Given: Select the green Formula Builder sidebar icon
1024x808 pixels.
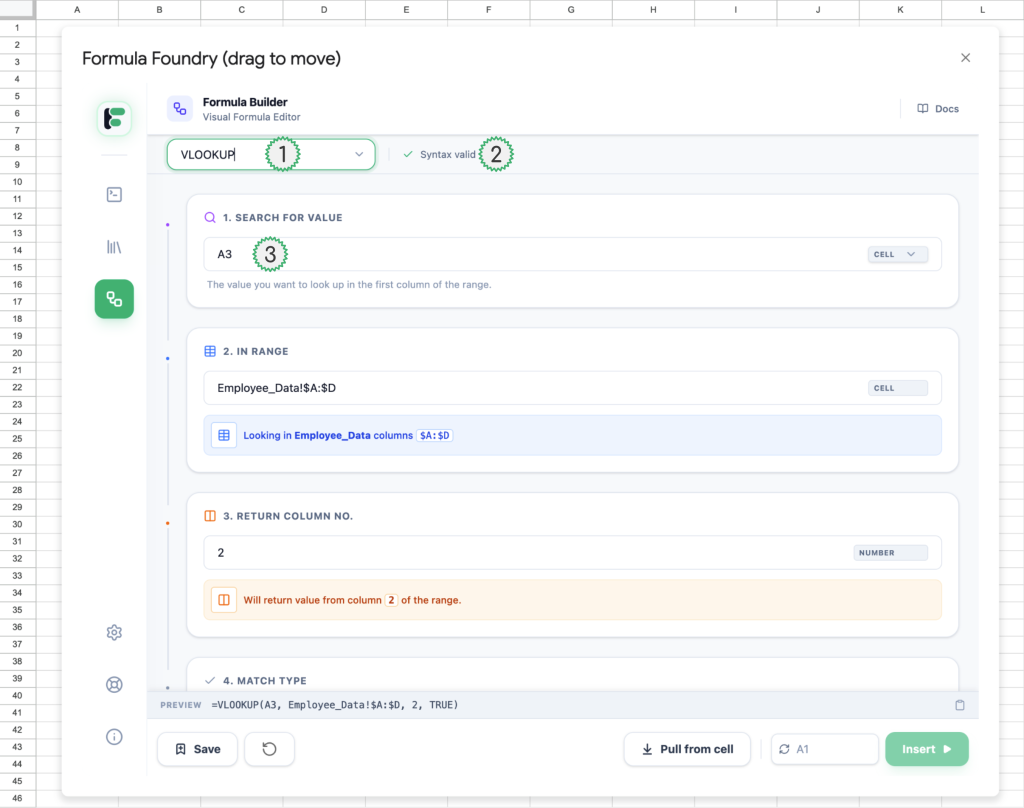Looking at the screenshot, I should 114,299.
